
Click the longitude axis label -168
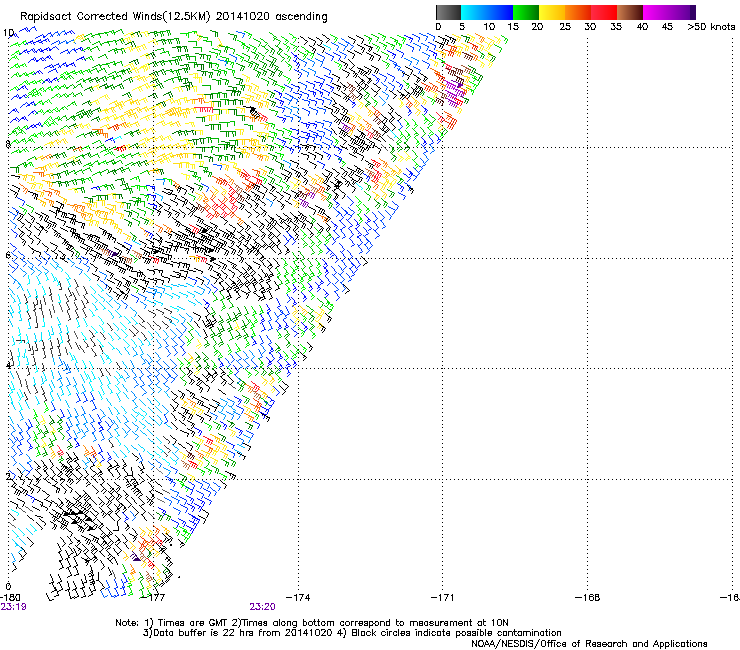[588, 598]
